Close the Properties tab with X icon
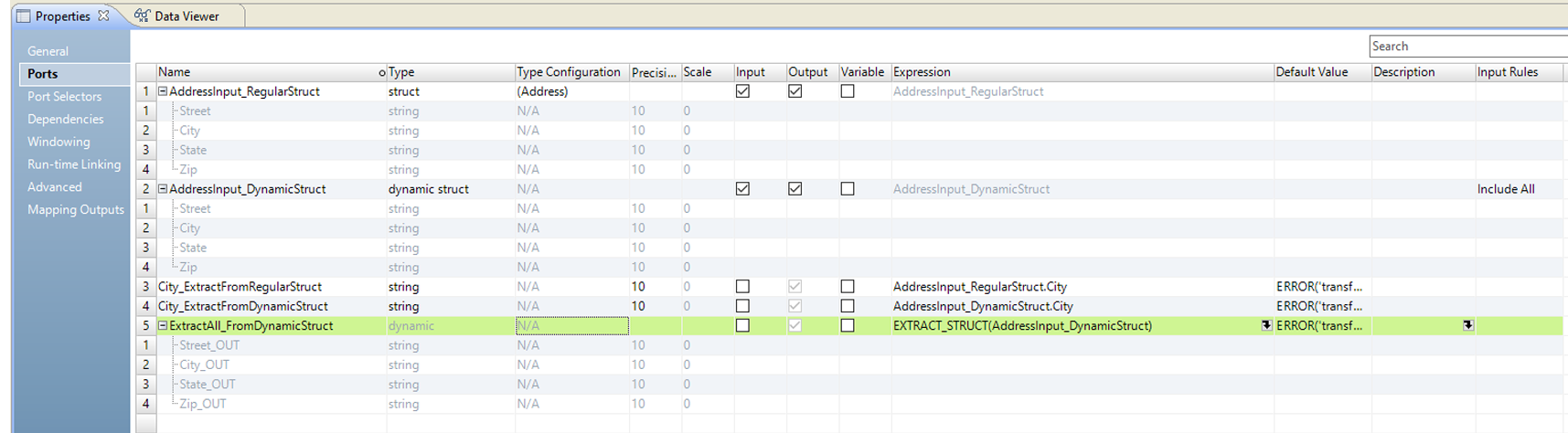This screenshot has height=433, width=1568. [x=103, y=16]
